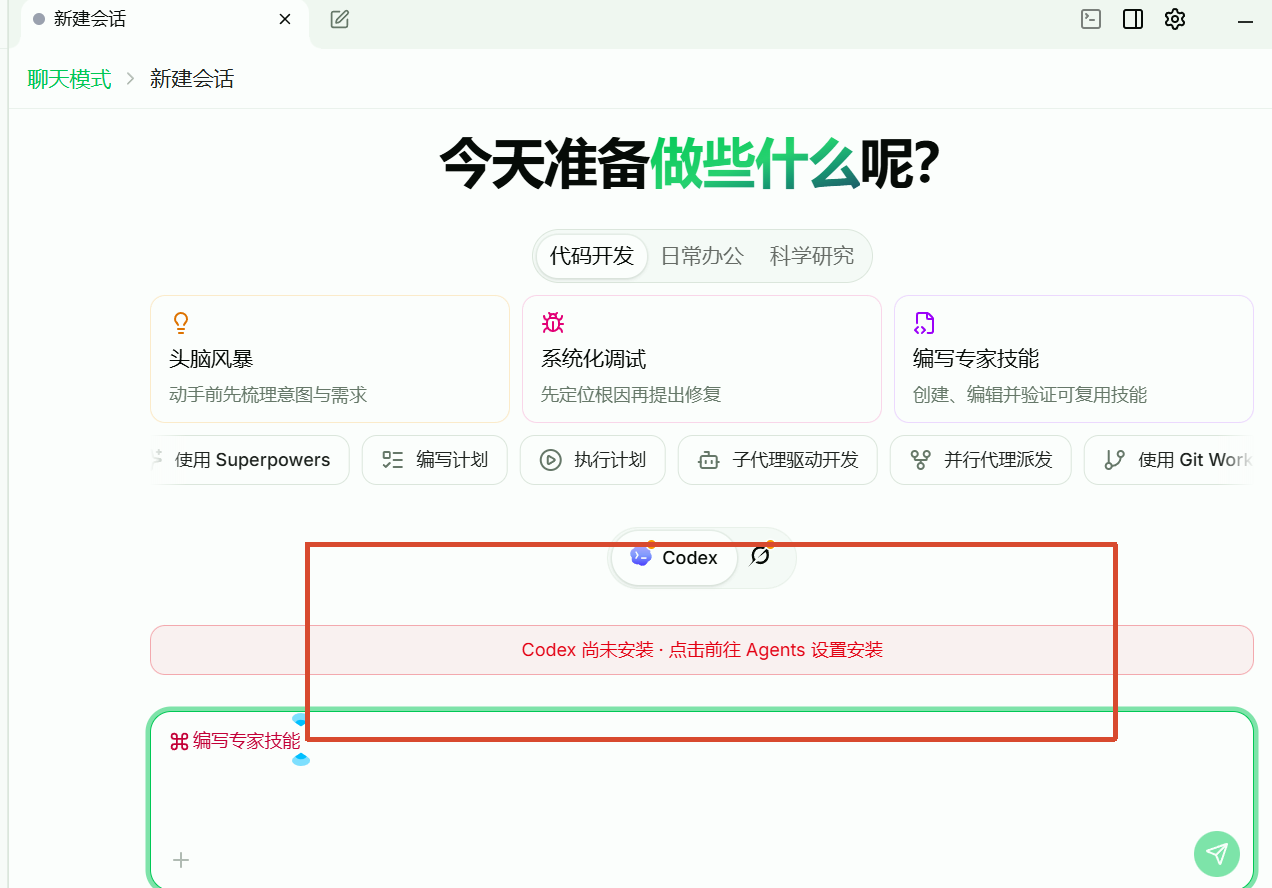Choose the Codex agent toggle
The width and height of the screenshot is (1272, 888).
[x=675, y=558]
